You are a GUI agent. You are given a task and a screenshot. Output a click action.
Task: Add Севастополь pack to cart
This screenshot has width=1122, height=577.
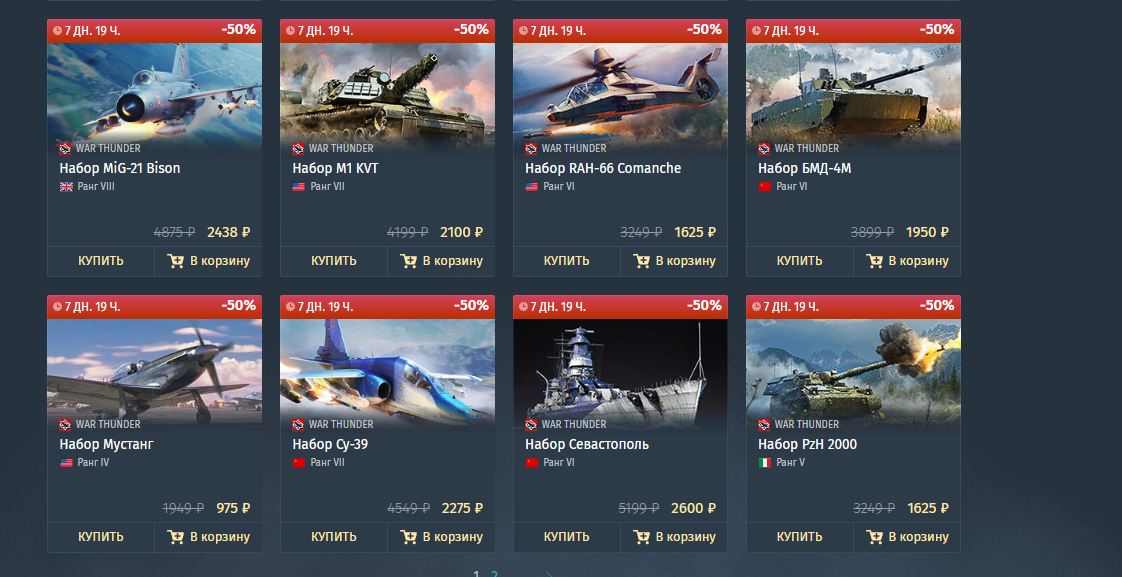(x=674, y=537)
